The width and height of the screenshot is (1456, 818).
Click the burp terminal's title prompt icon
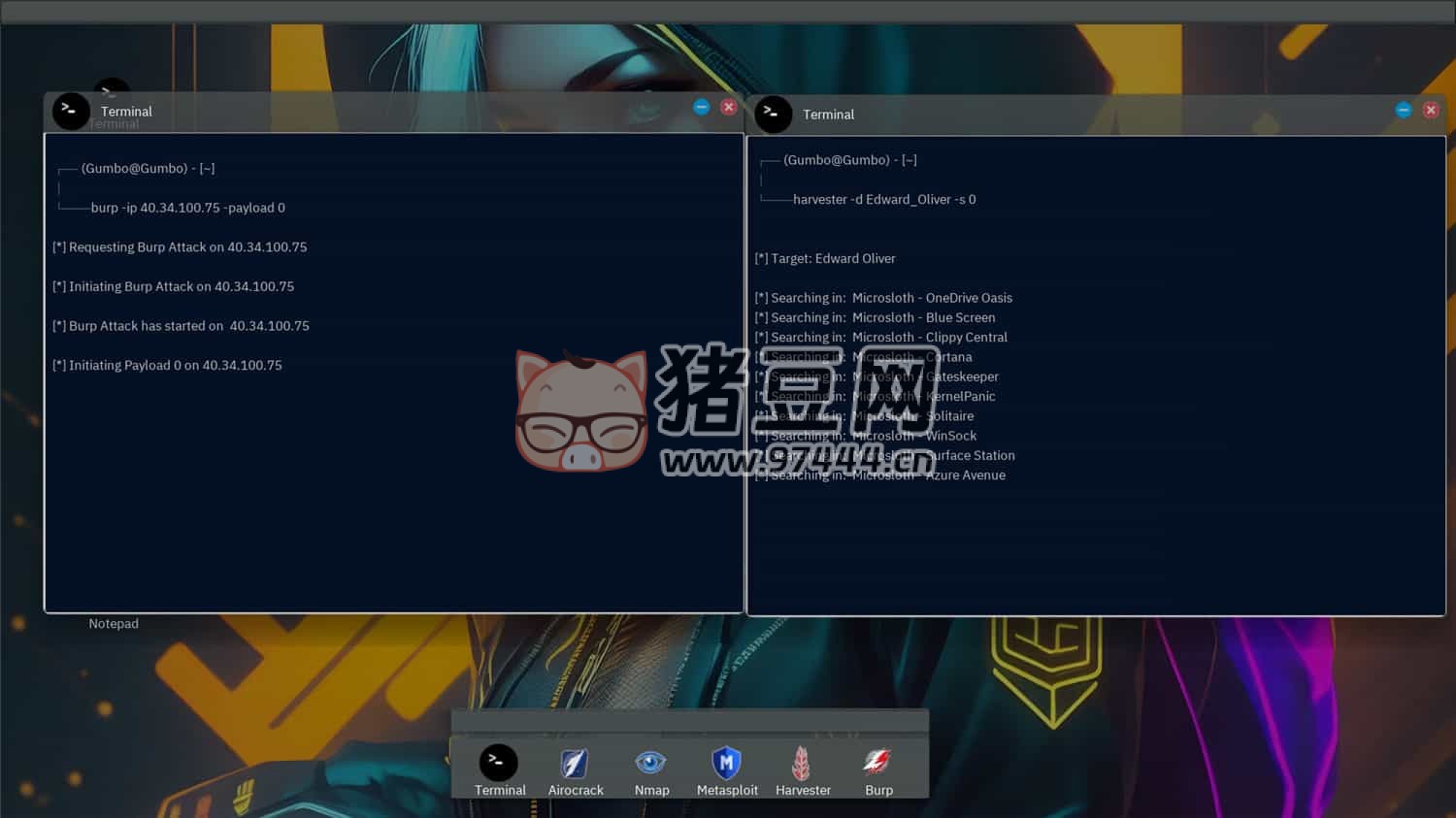pyautogui.click(x=71, y=112)
